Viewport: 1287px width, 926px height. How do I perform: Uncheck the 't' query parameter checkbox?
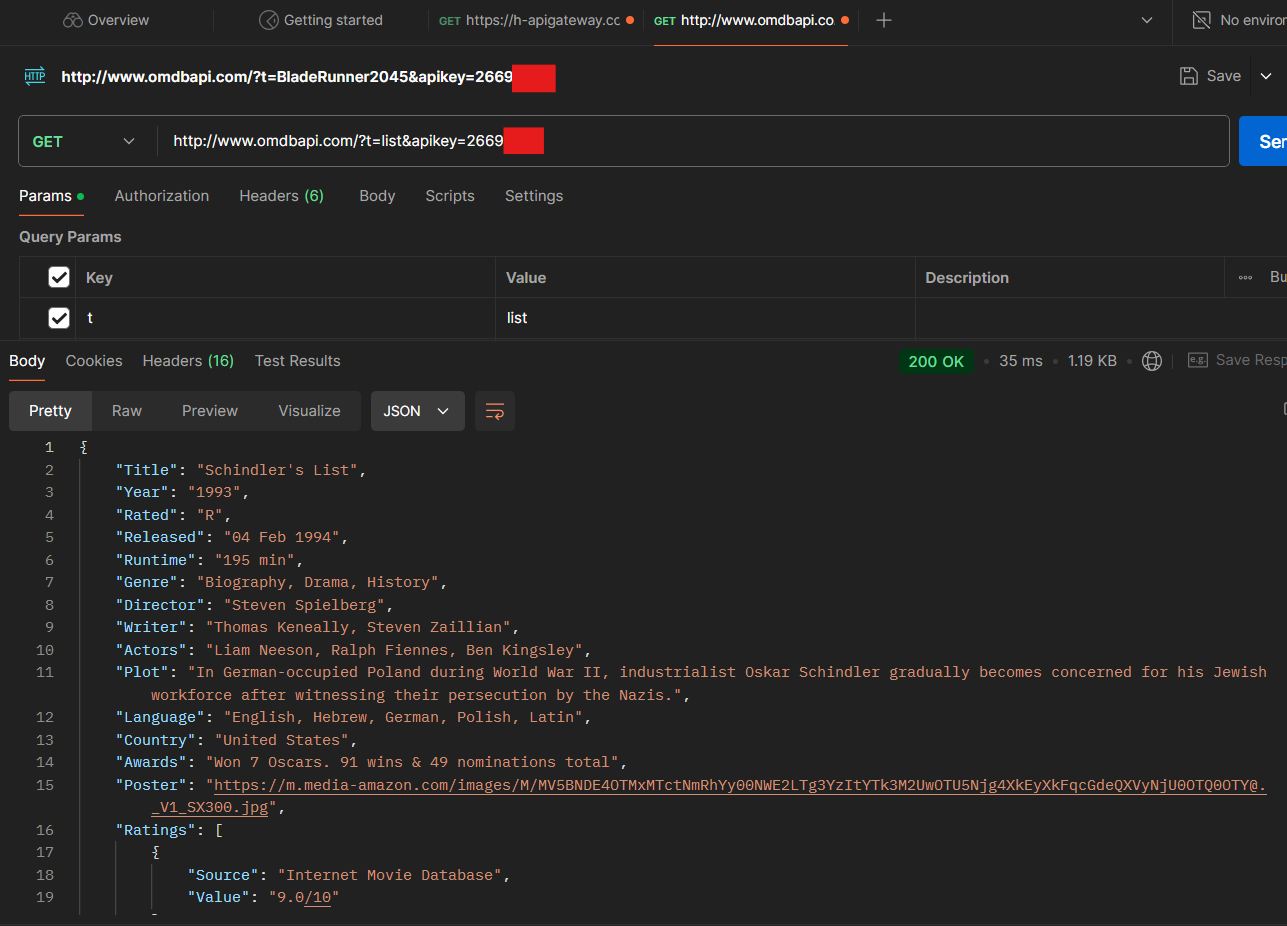[x=59, y=317]
